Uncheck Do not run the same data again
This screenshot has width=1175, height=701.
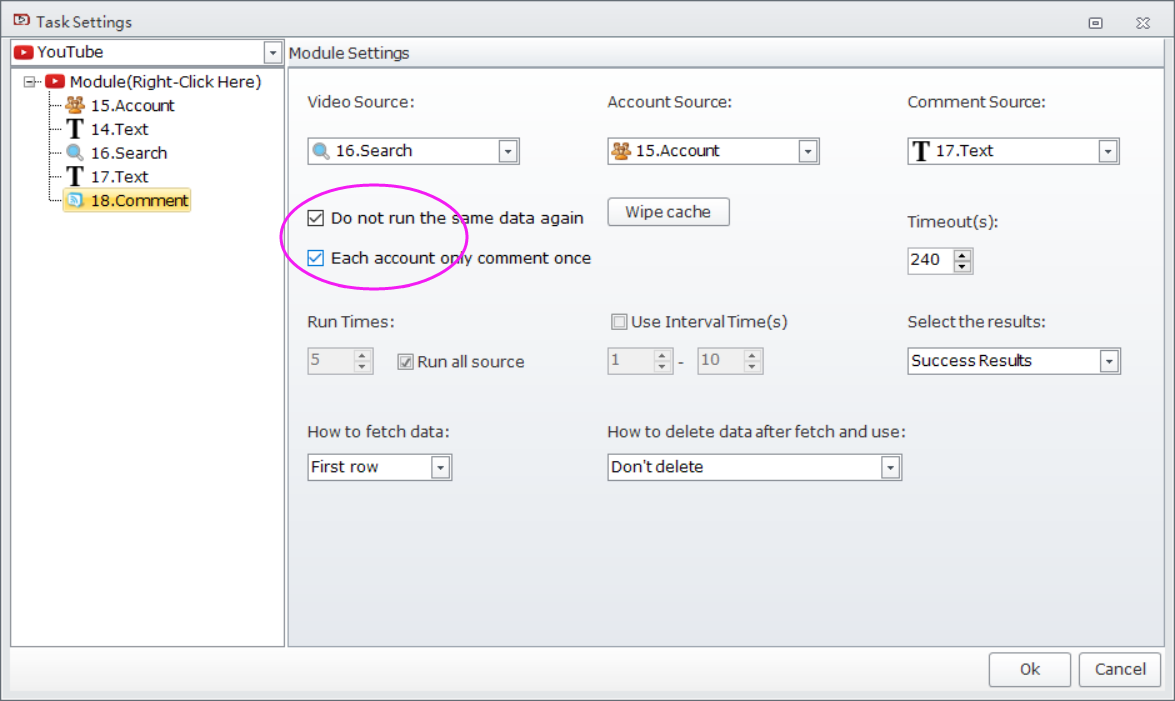tap(316, 218)
